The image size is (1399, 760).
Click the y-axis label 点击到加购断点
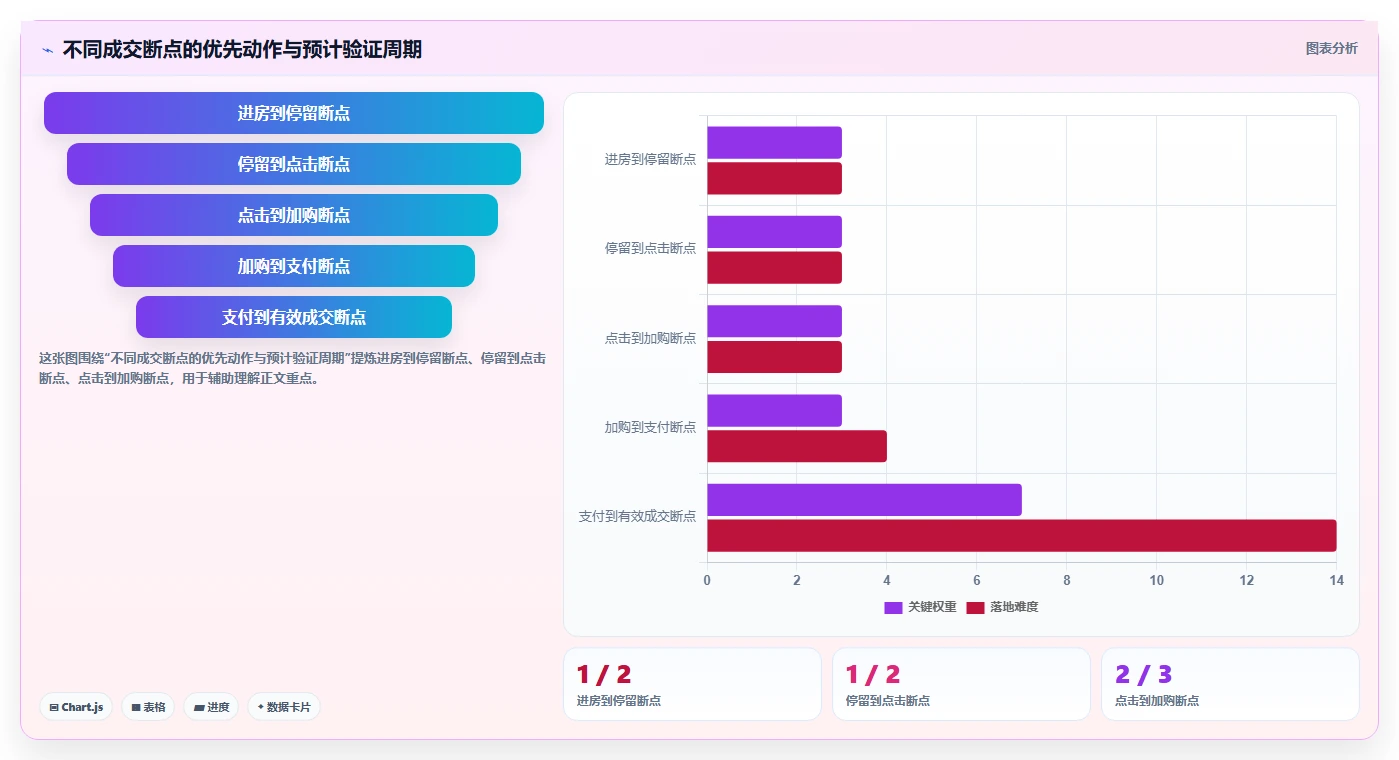650,338
